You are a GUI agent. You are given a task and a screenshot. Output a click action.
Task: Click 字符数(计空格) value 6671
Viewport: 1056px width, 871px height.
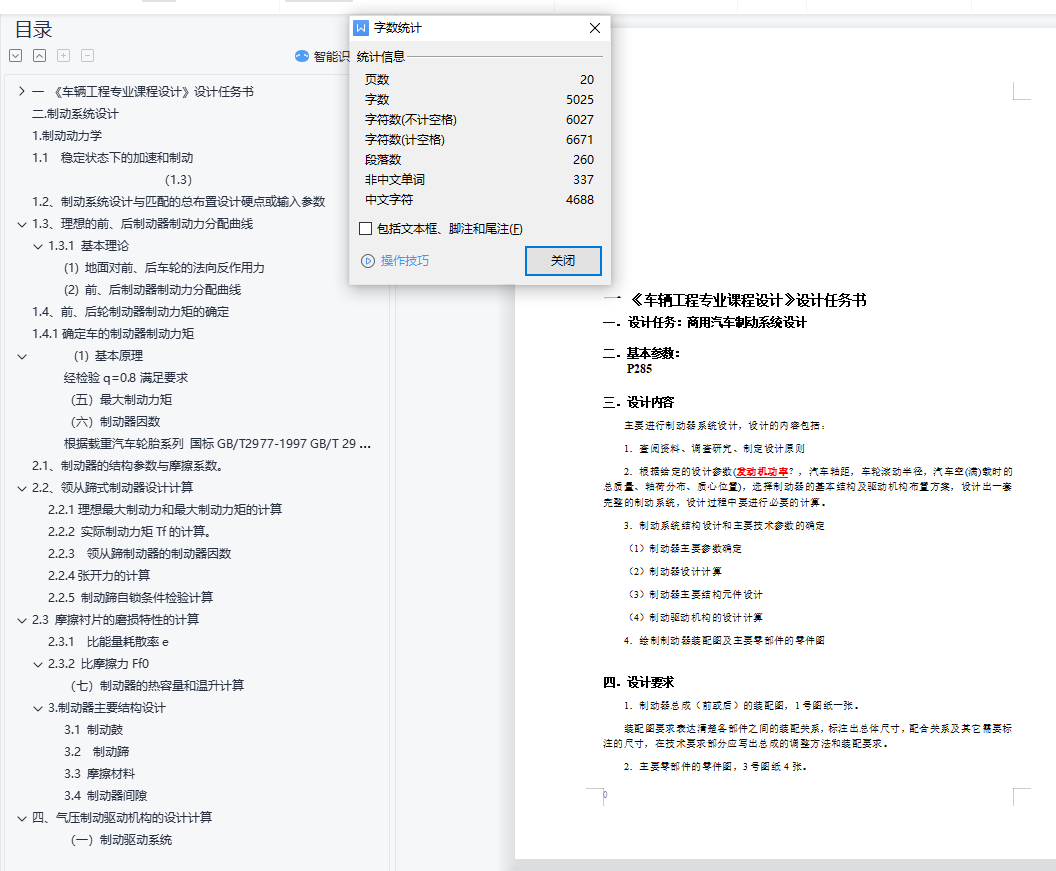580,139
